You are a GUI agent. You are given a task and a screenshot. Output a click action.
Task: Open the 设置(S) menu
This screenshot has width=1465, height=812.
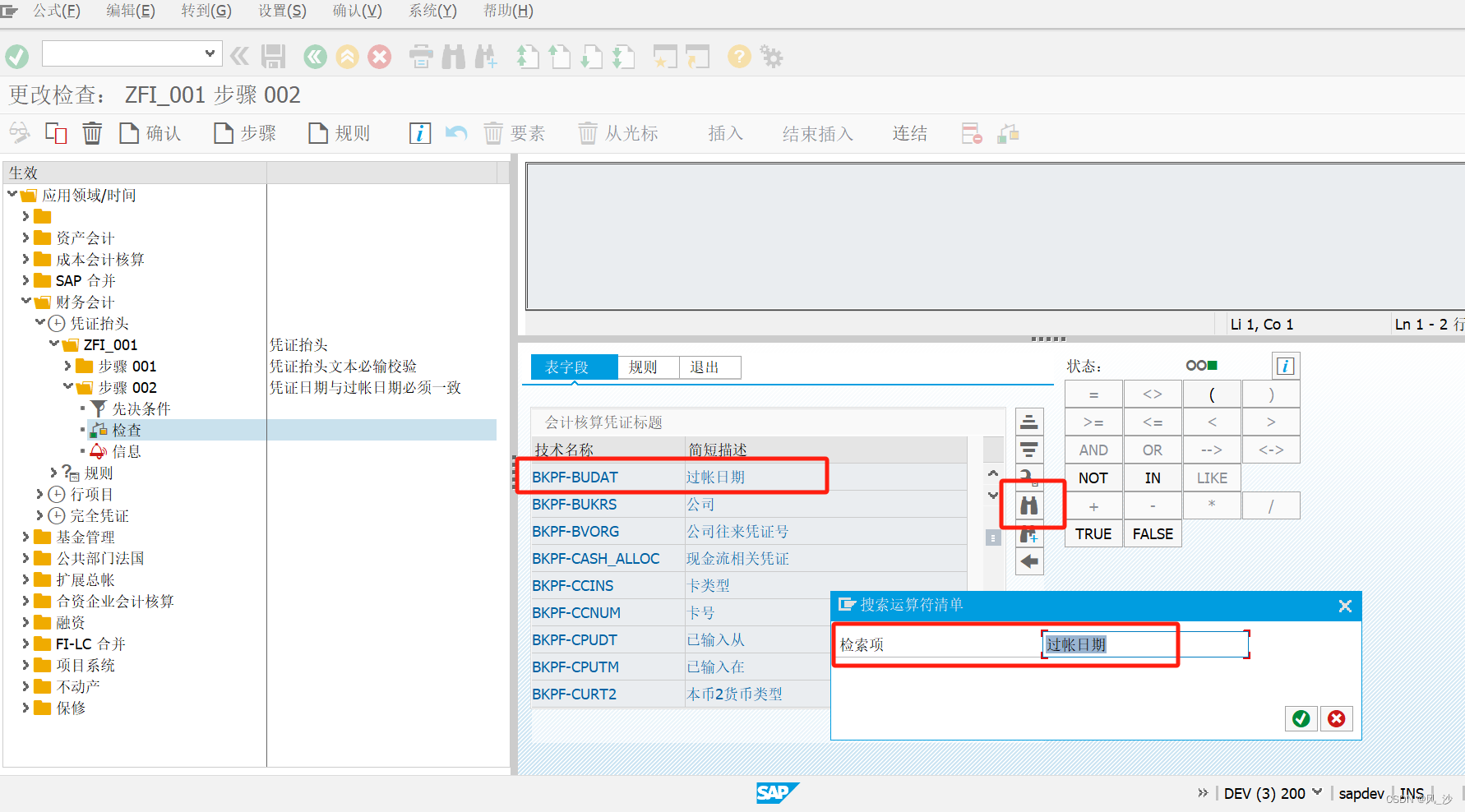282,11
